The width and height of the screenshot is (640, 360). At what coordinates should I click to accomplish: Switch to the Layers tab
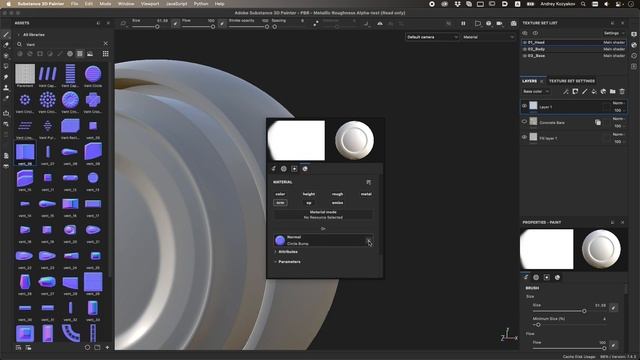[529, 81]
